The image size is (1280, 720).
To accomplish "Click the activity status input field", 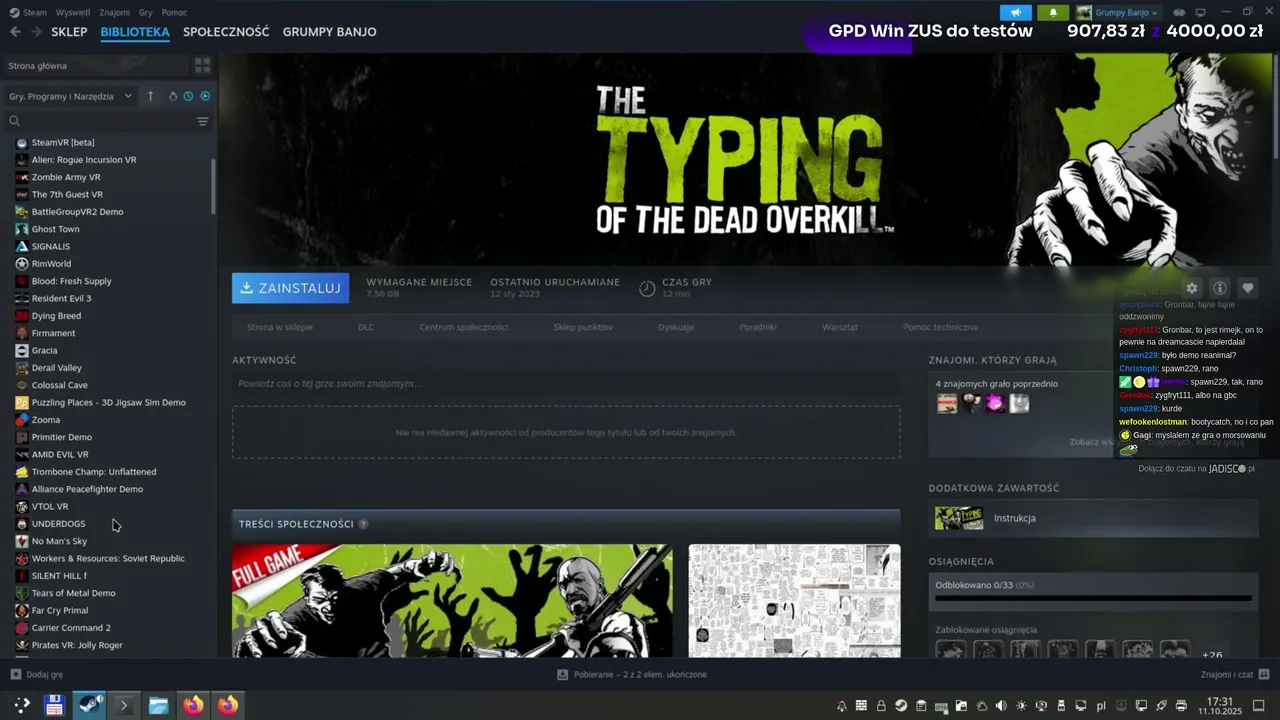I will click(566, 383).
